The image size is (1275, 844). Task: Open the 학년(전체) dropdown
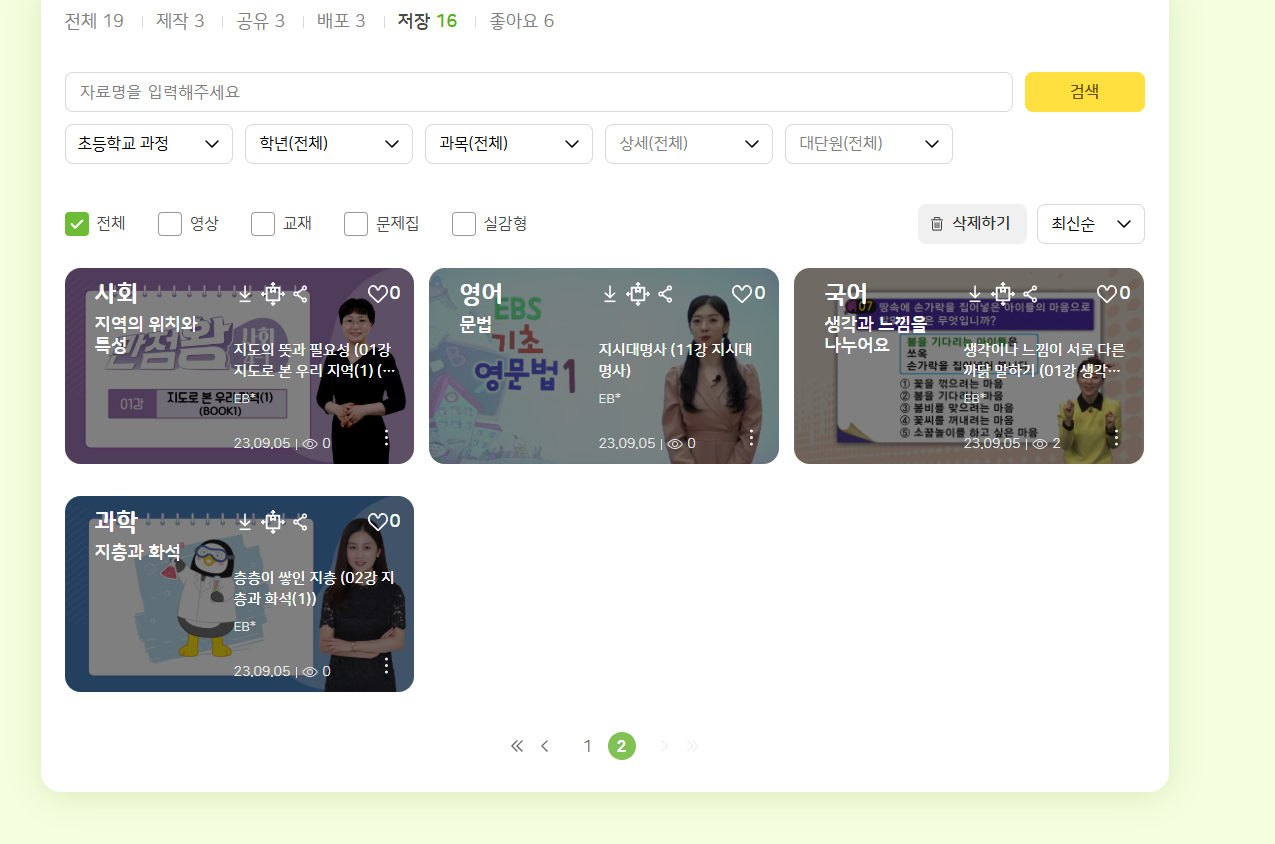[x=329, y=144]
